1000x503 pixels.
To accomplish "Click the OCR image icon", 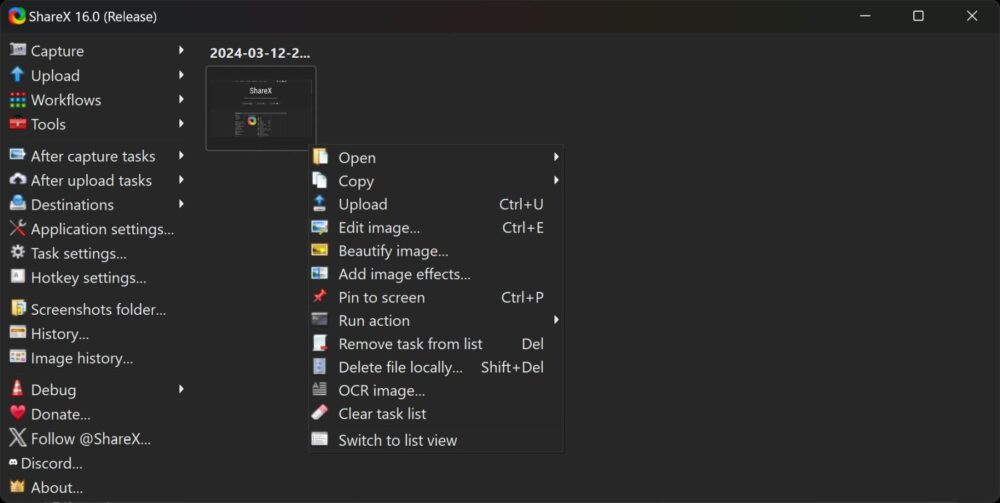I will pyautogui.click(x=320, y=390).
